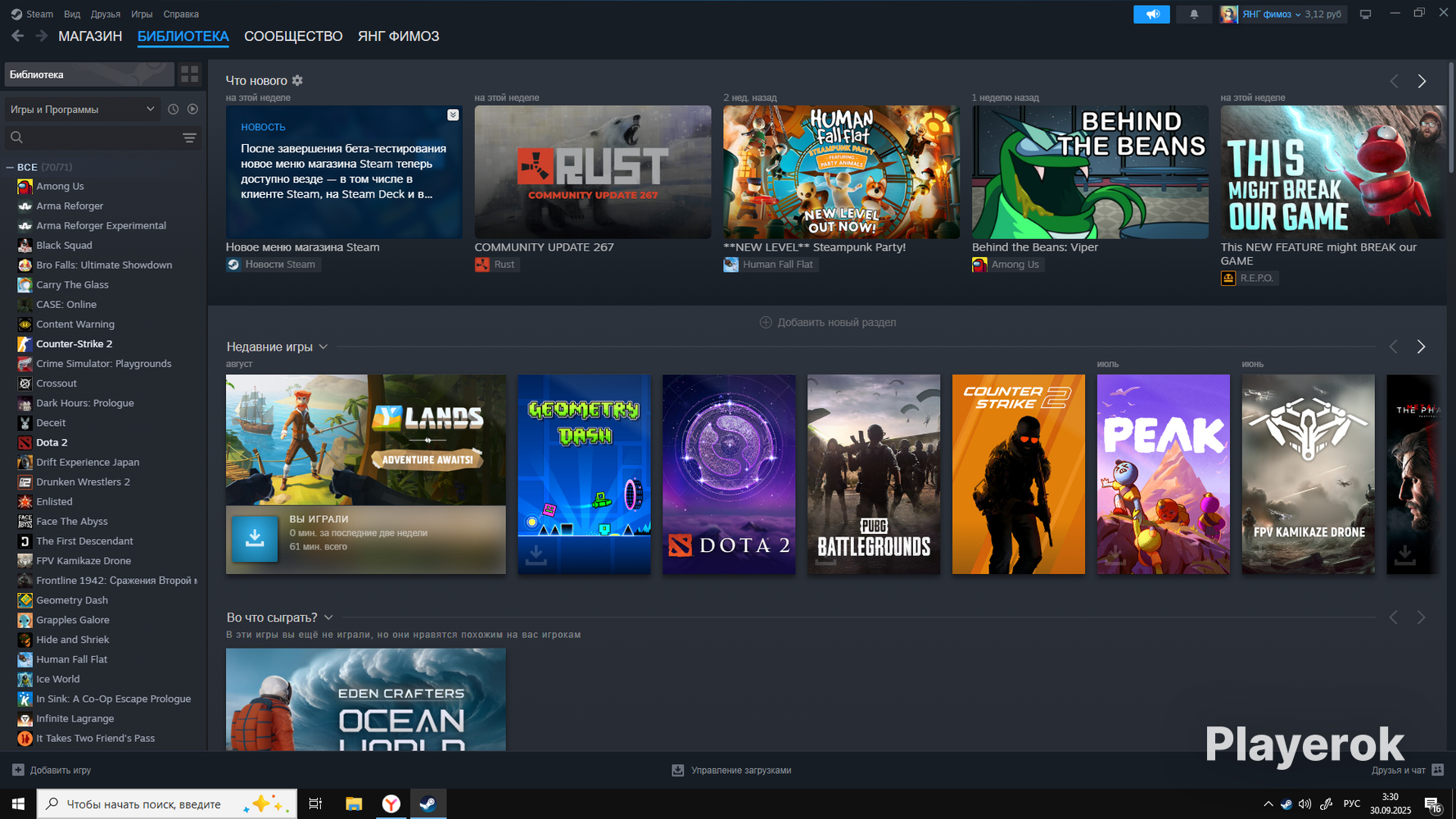This screenshot has height=819, width=1456.
Task: Click the What's New settings gear
Action: click(297, 80)
